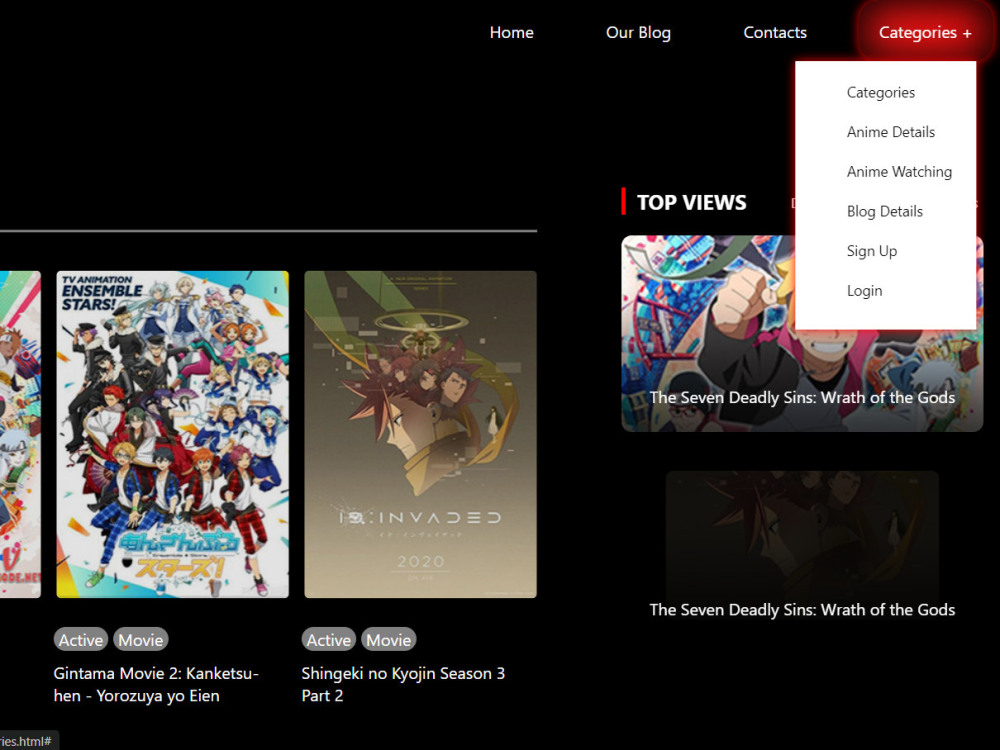
Task: Go to Our Blog page
Action: pyautogui.click(x=638, y=33)
